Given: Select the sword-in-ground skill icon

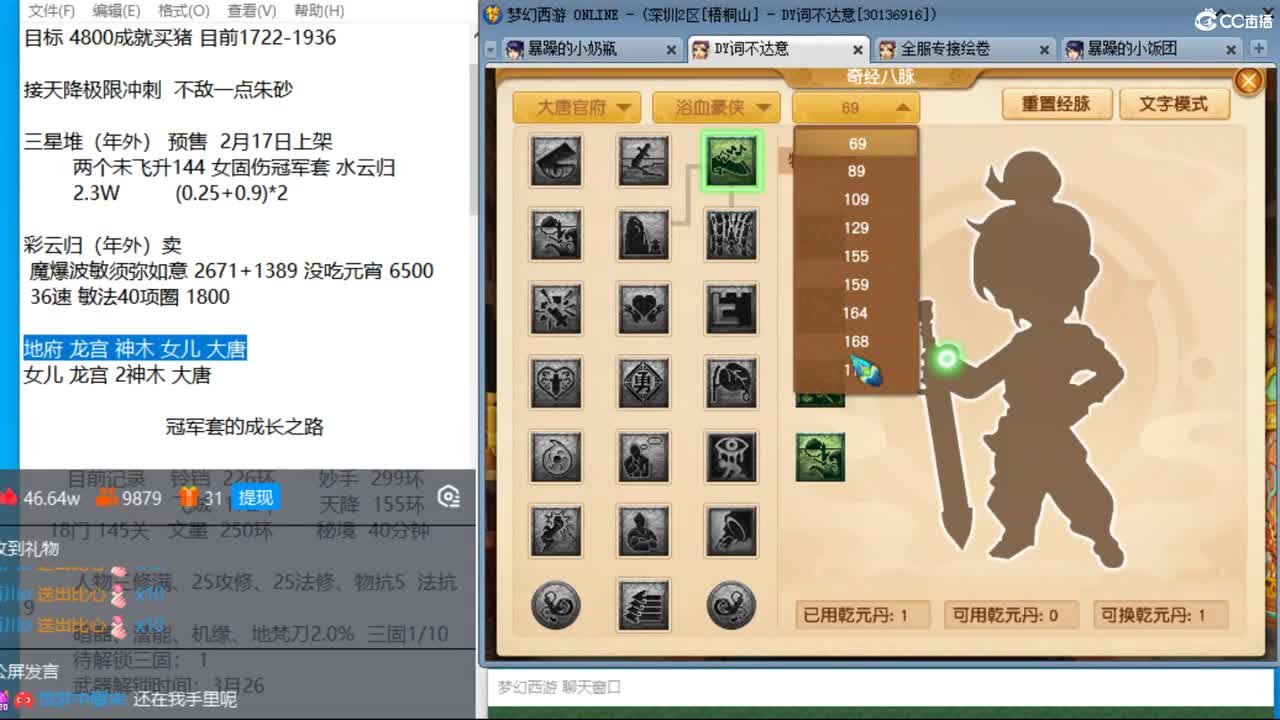Looking at the screenshot, I should point(644,160).
